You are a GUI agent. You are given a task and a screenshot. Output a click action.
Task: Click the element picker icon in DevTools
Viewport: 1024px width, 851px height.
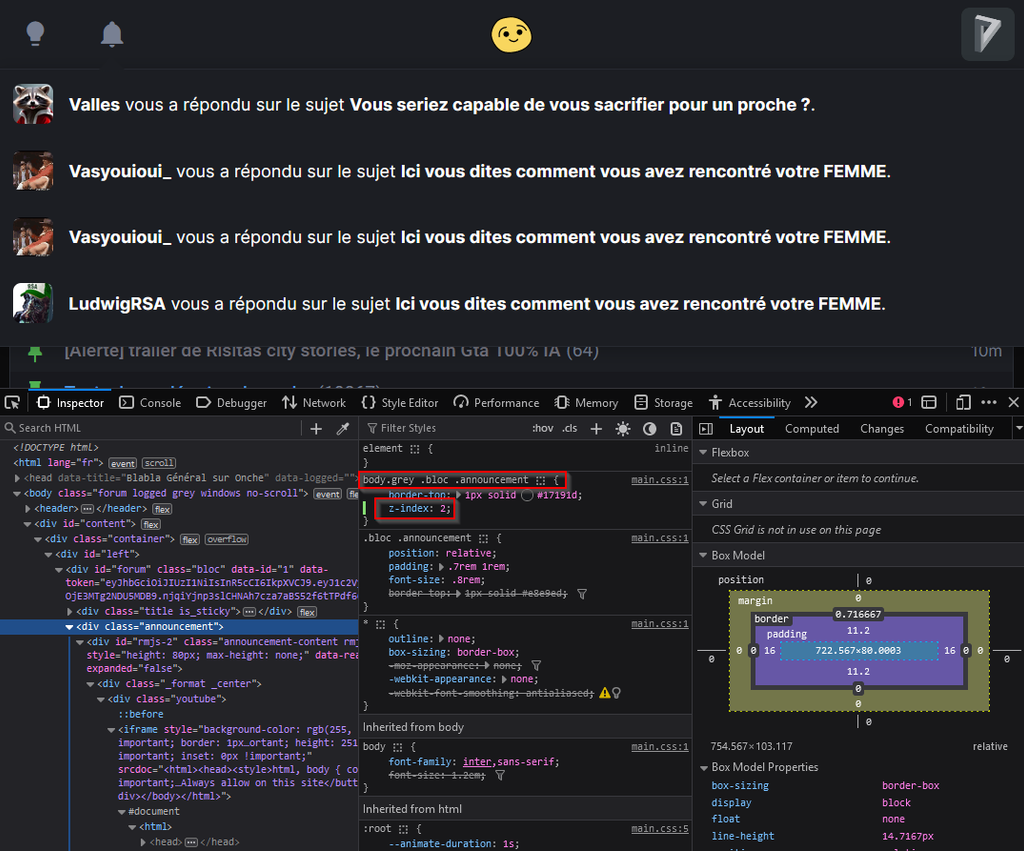[x=12, y=403]
